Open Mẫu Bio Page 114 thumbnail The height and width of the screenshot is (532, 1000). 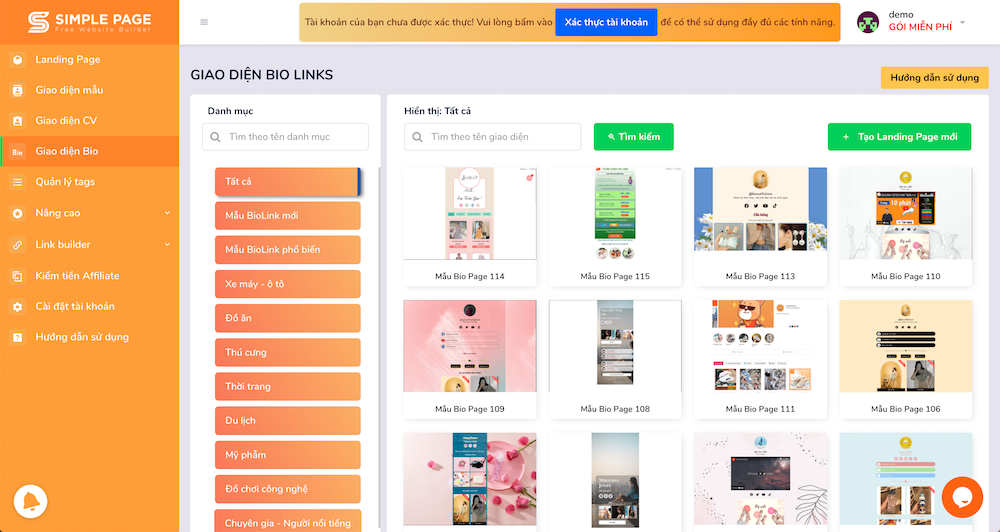click(470, 214)
